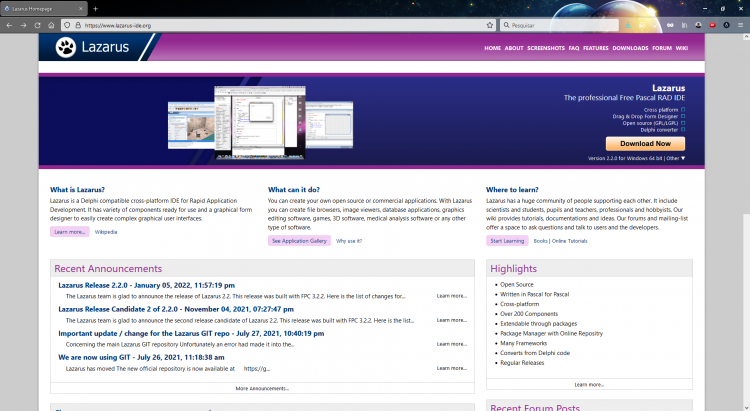Image resolution: width=750 pixels, height=411 pixels.
Task: Open the hamburger application menu
Action: coord(740,25)
